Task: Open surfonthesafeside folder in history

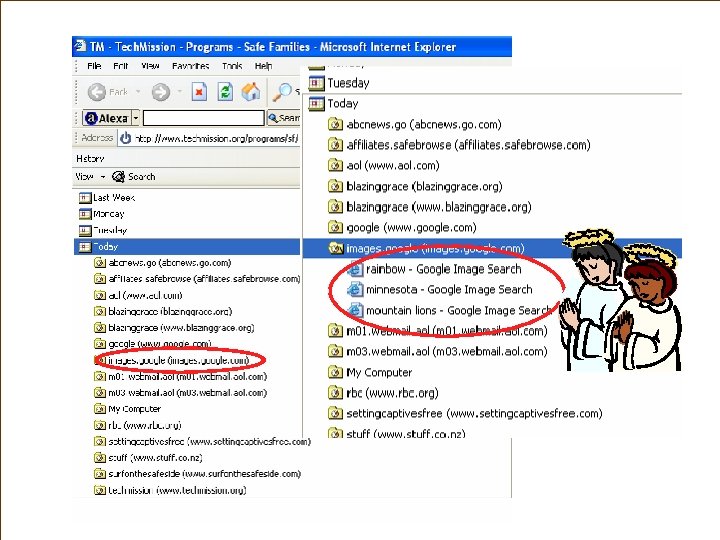Action: pos(197,474)
